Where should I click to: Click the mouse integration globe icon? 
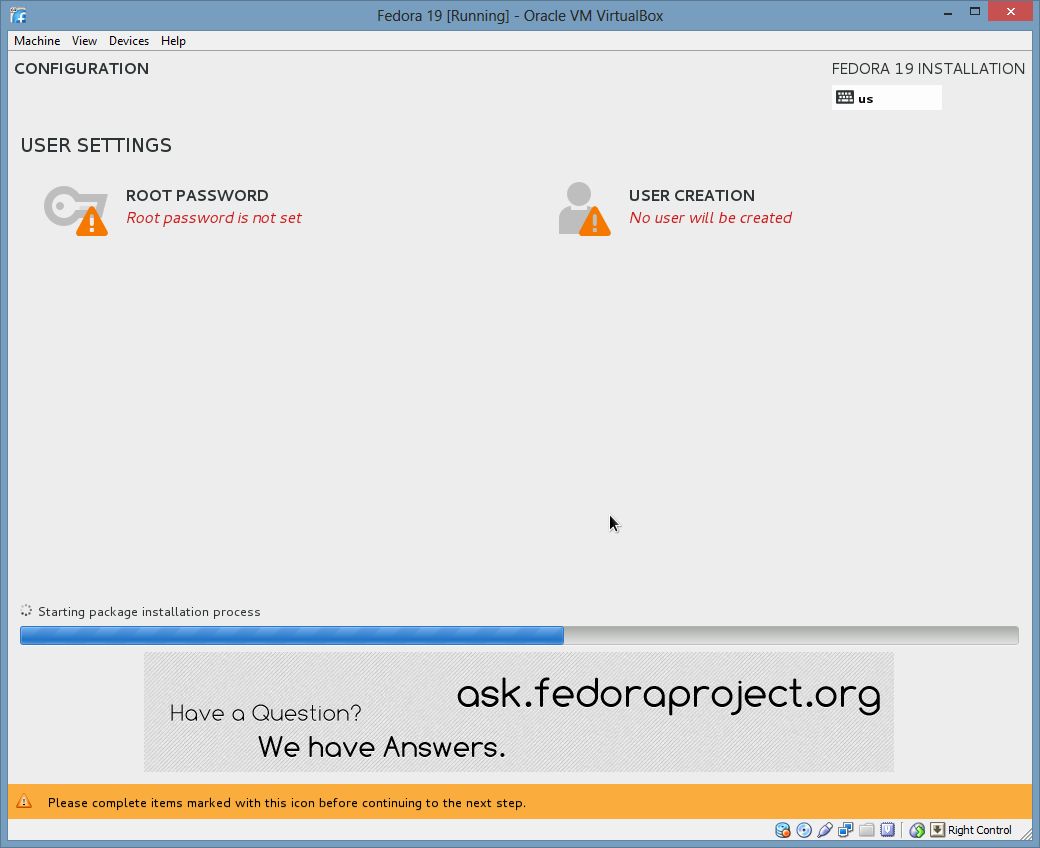tap(917, 830)
